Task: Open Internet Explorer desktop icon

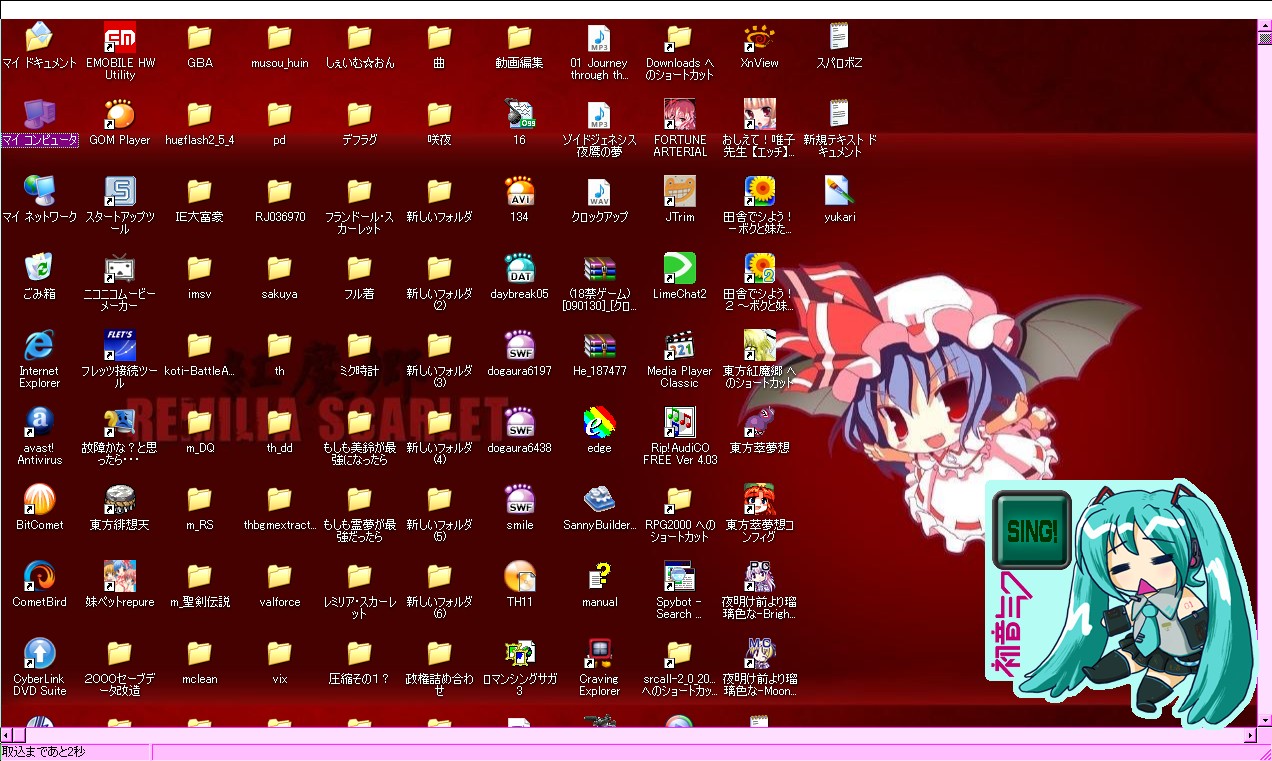Action: [39, 346]
